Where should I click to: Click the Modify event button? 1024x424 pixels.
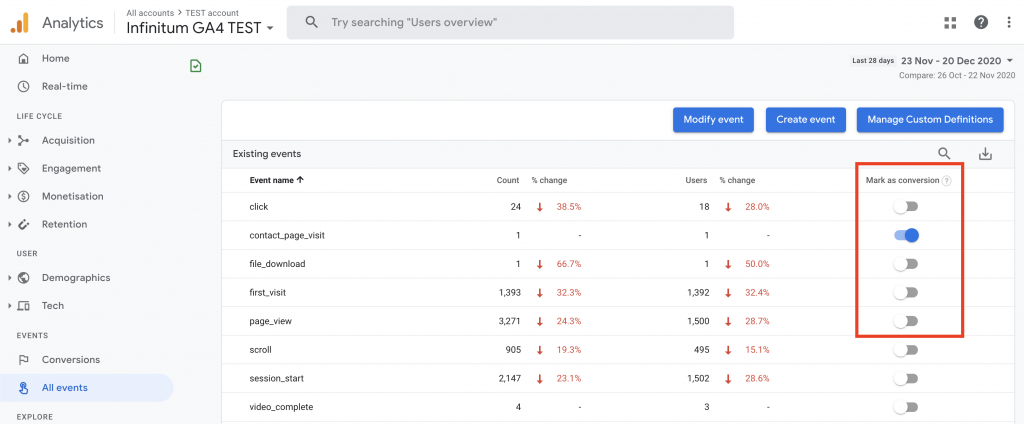pos(713,120)
